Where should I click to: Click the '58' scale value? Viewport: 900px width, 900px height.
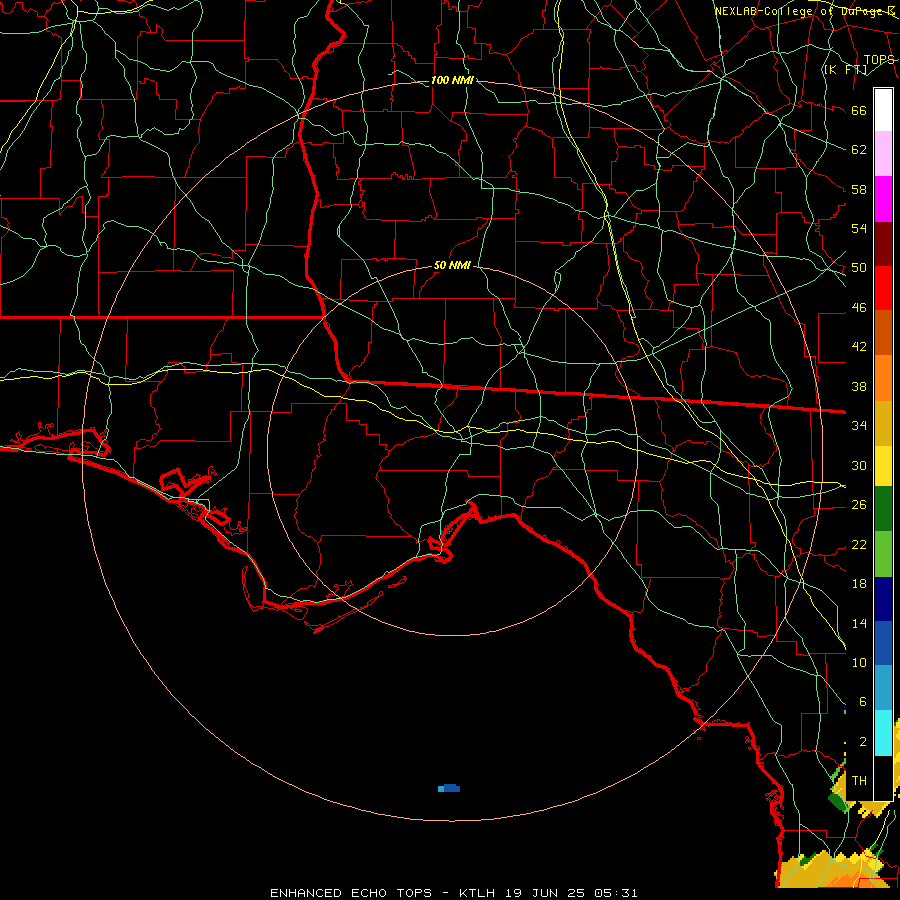[x=859, y=189]
